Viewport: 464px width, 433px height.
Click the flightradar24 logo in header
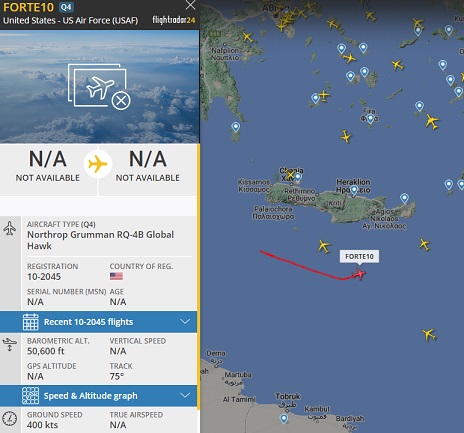click(x=174, y=20)
